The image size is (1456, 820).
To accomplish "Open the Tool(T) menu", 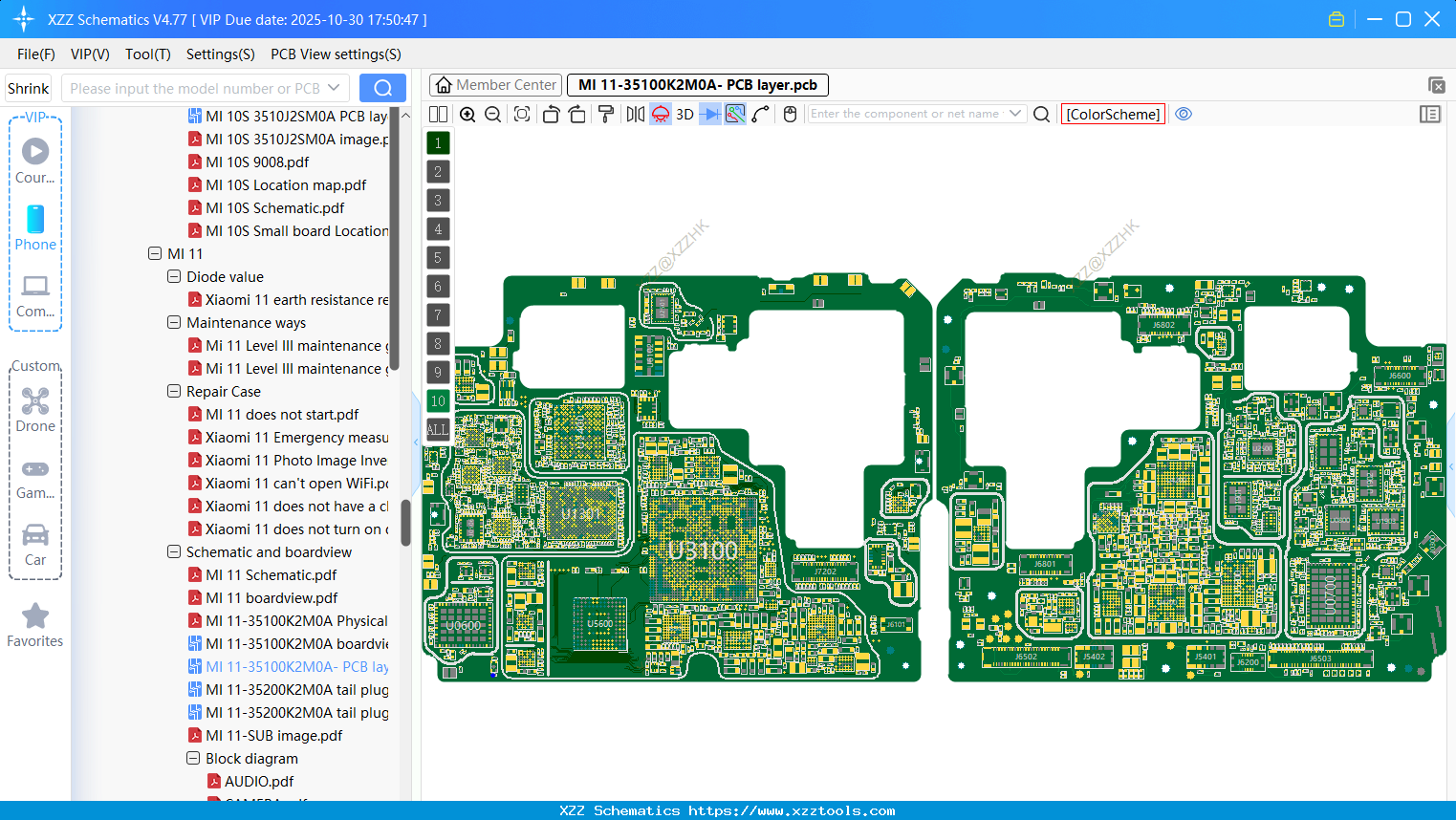I will point(147,54).
